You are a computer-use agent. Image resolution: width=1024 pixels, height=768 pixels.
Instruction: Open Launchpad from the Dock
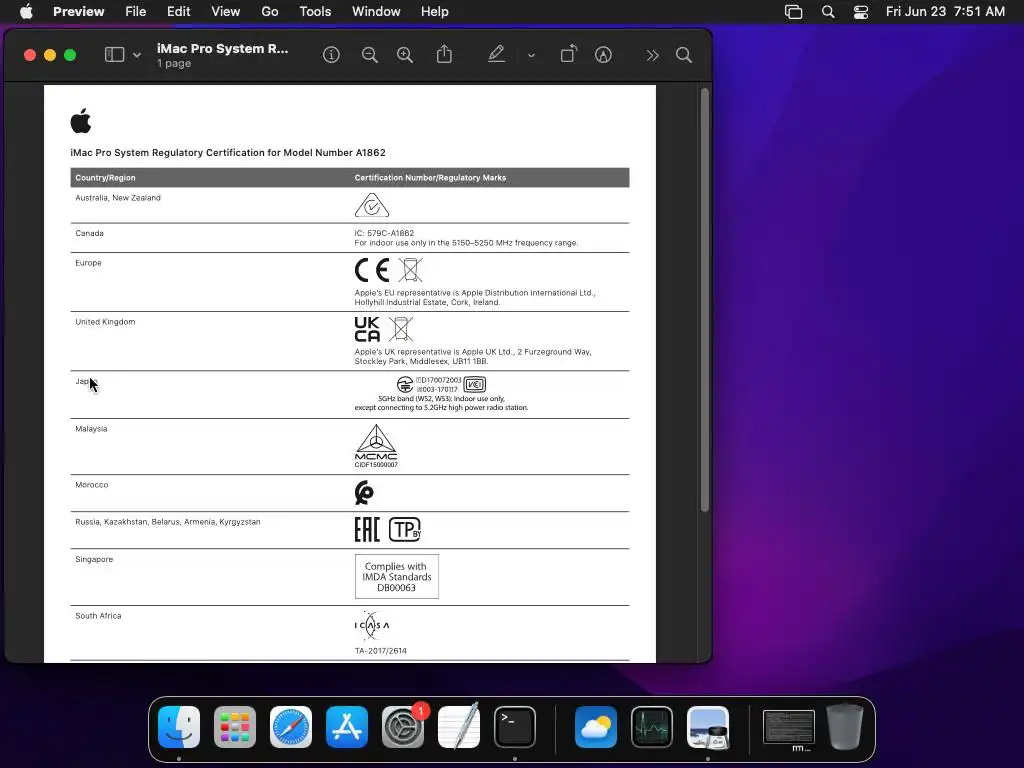[x=235, y=727]
